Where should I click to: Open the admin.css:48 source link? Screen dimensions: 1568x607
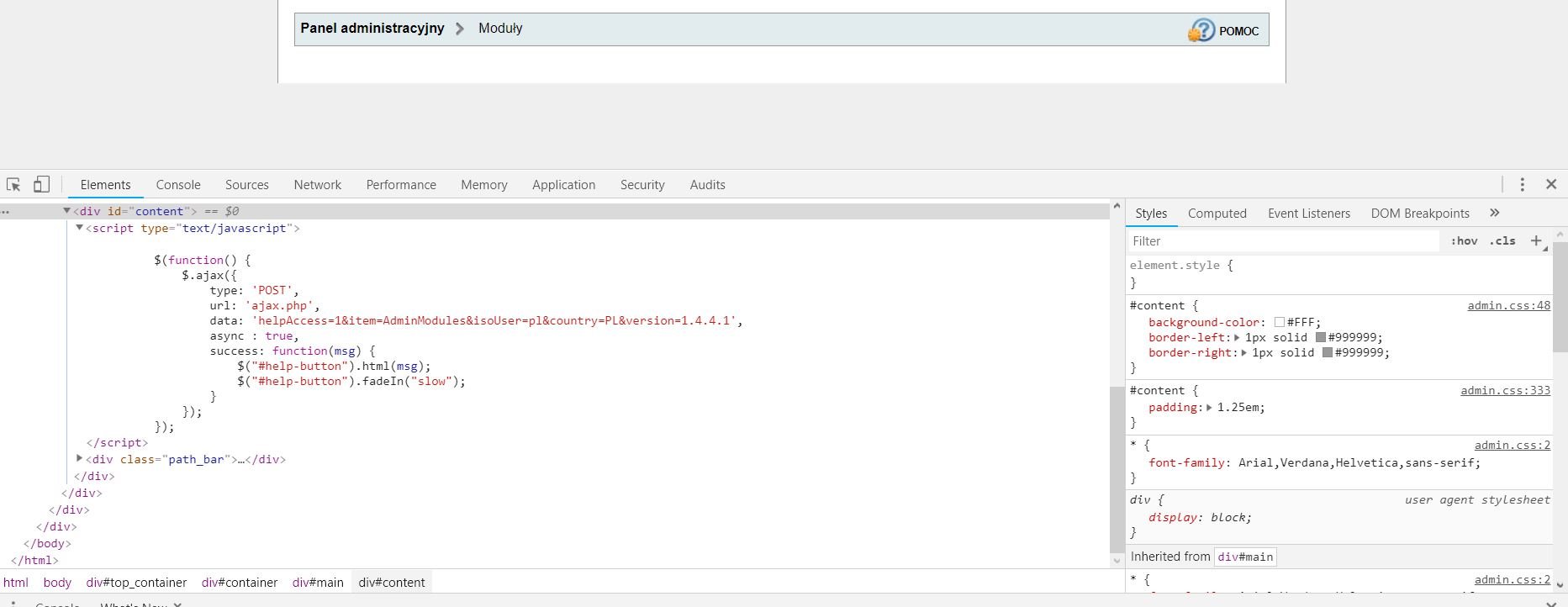click(x=1509, y=306)
